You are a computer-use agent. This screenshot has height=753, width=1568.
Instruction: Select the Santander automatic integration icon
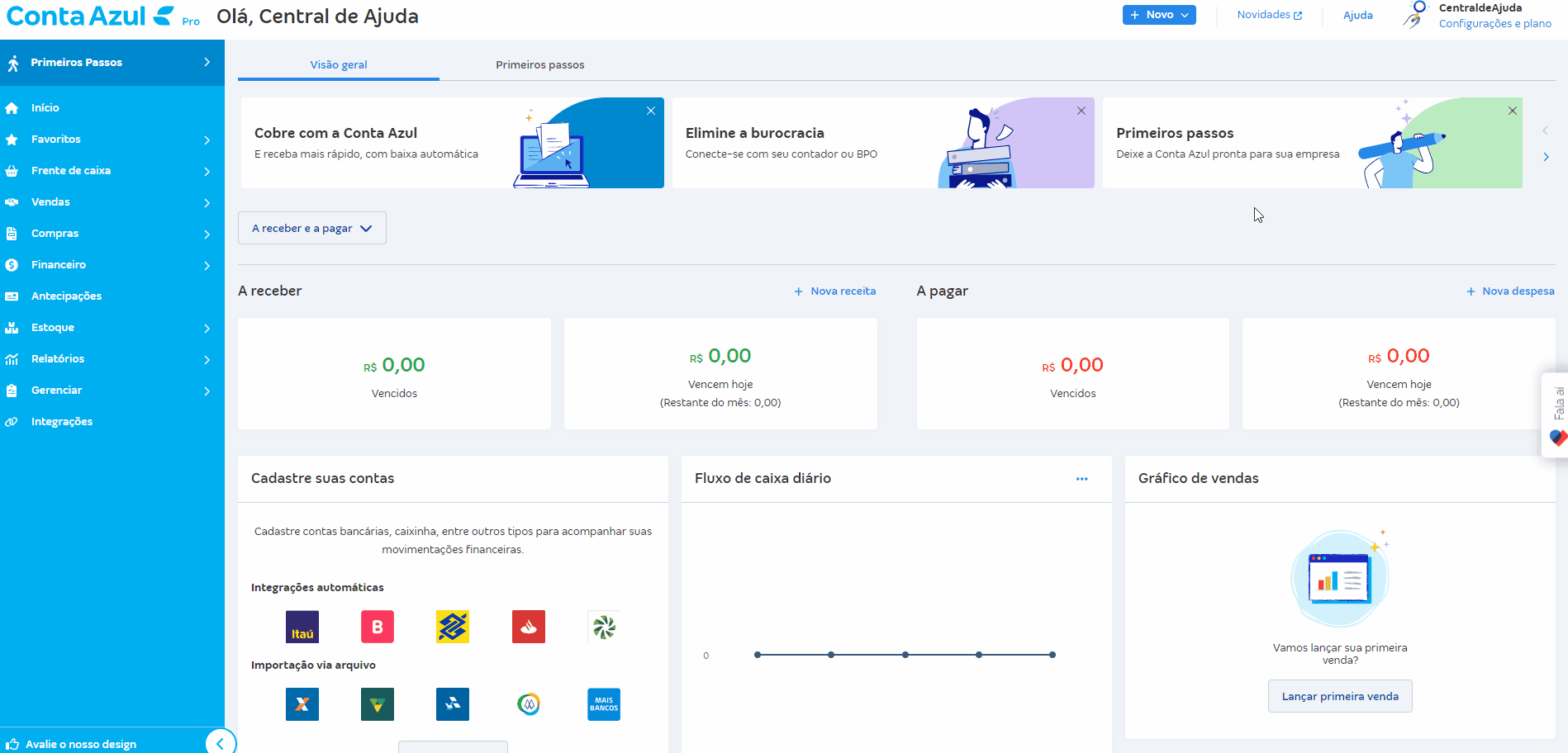point(528,627)
